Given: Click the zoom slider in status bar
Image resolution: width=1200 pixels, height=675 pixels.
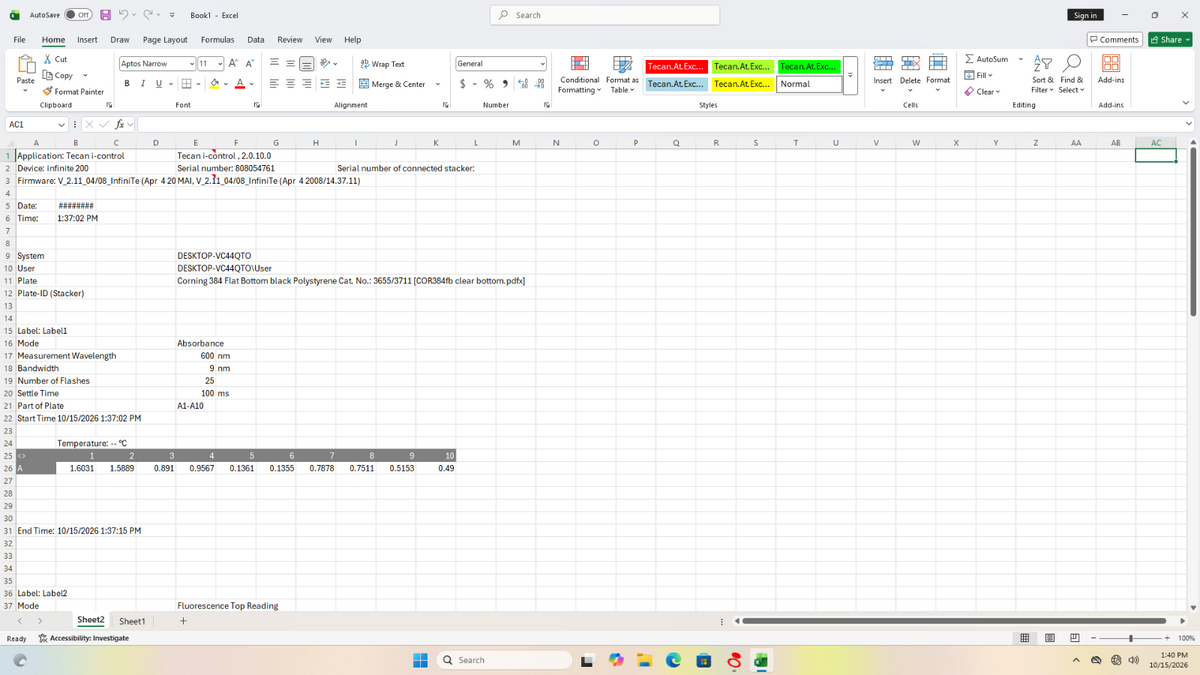Looking at the screenshot, I should point(1131,638).
